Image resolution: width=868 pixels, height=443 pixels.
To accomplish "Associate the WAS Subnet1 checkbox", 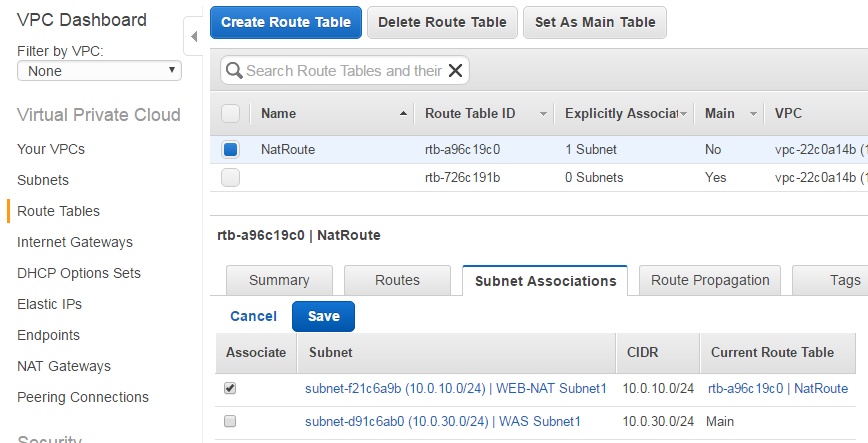I will coord(230,421).
